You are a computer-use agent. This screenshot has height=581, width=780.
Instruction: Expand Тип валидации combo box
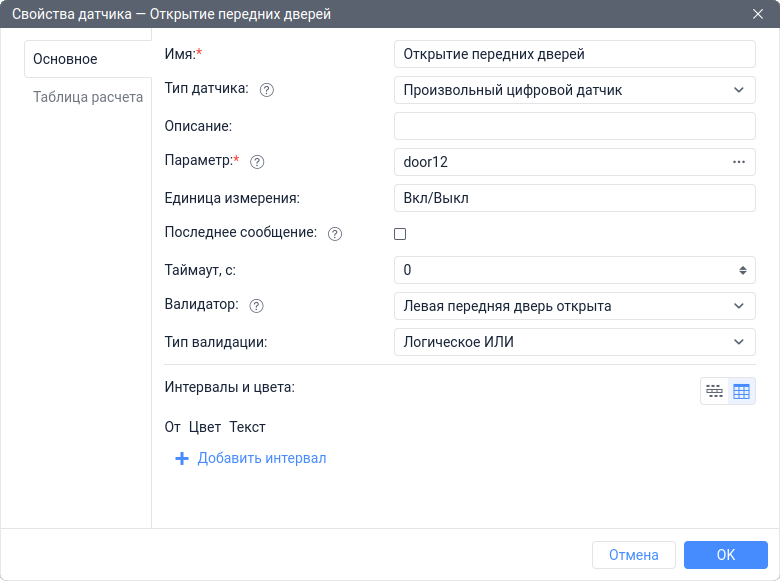point(575,342)
